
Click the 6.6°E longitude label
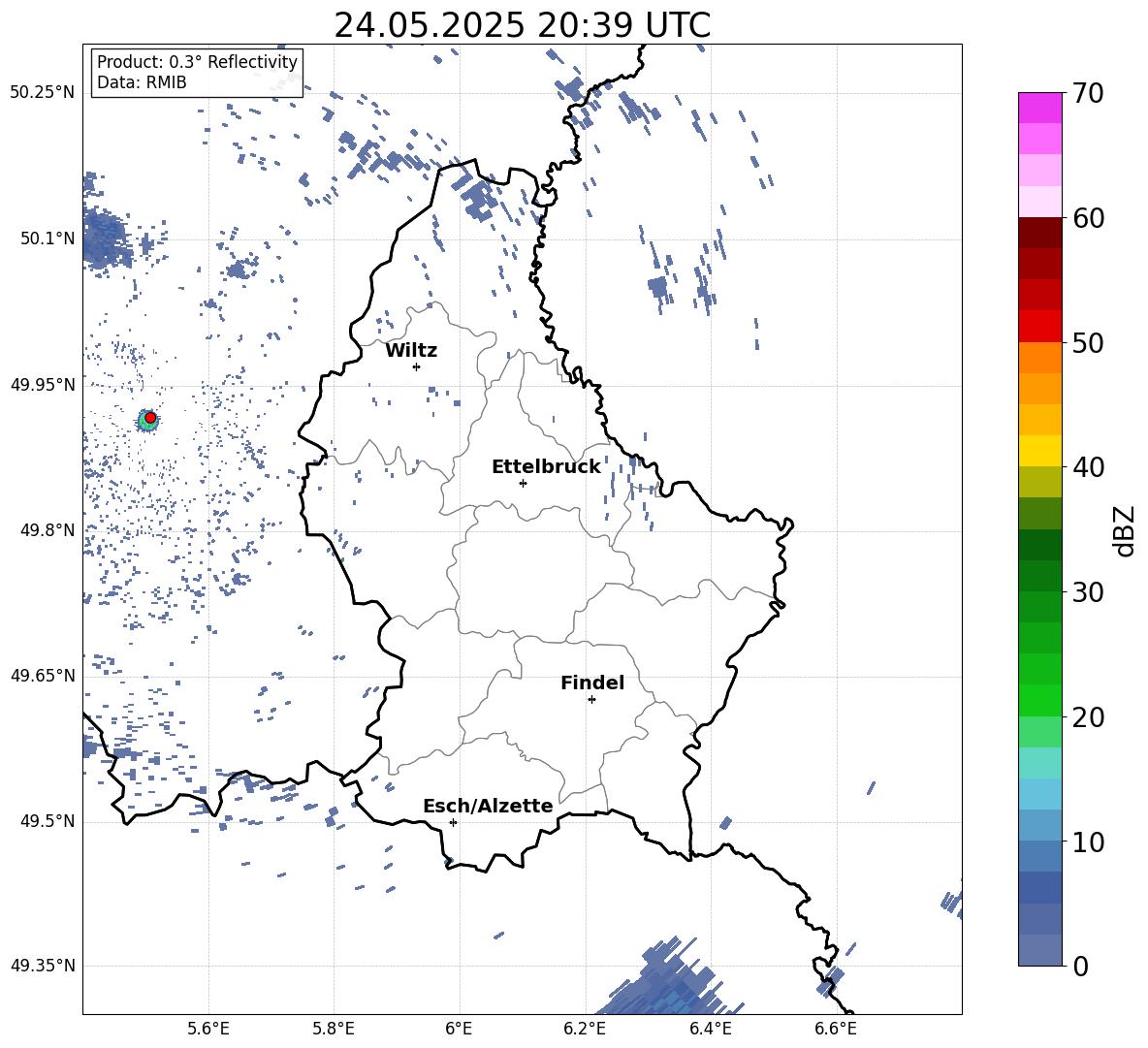coord(836,1029)
